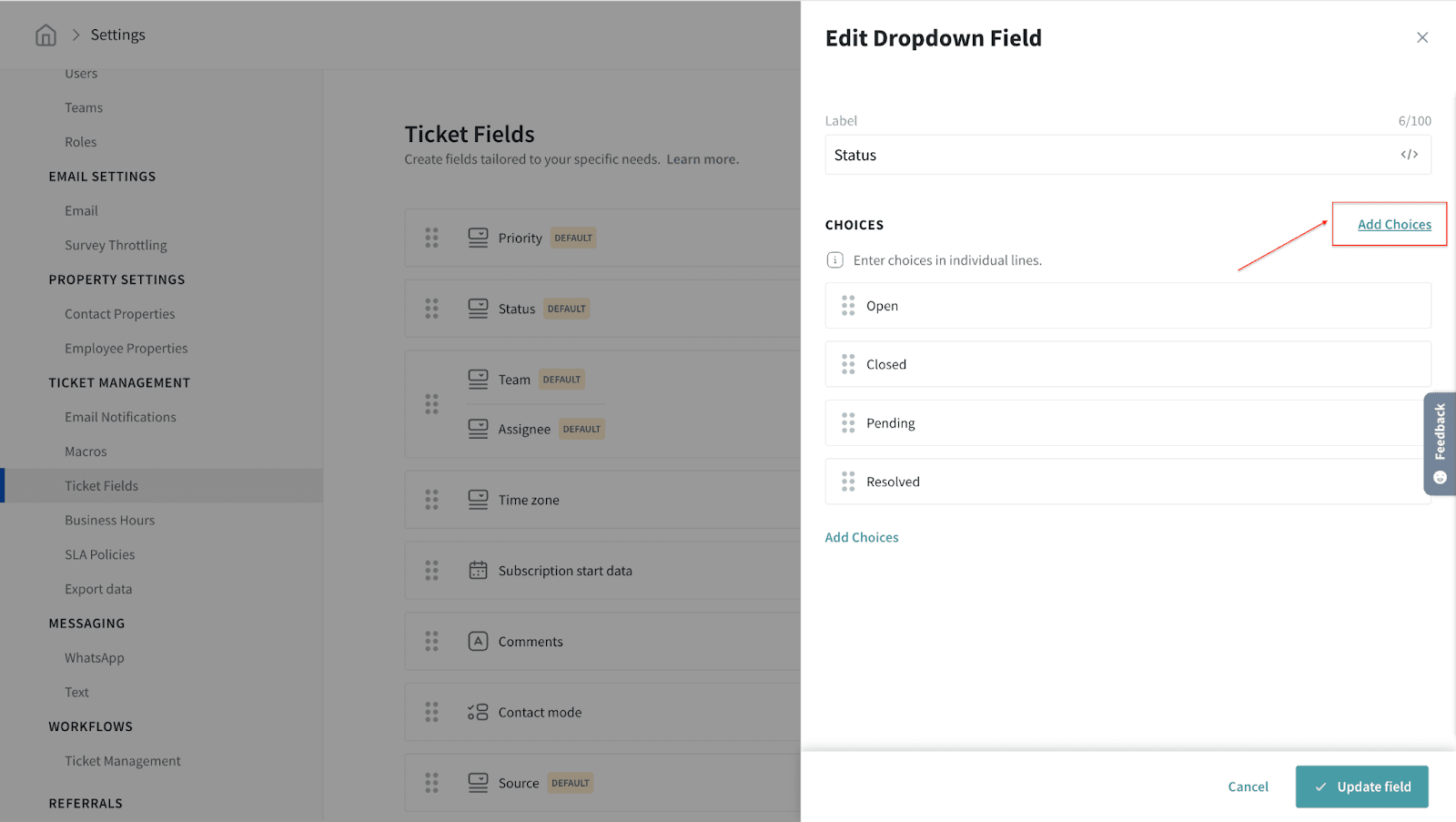Click the Subscription start data calendar icon
The height and width of the screenshot is (822, 1456).
click(x=478, y=571)
